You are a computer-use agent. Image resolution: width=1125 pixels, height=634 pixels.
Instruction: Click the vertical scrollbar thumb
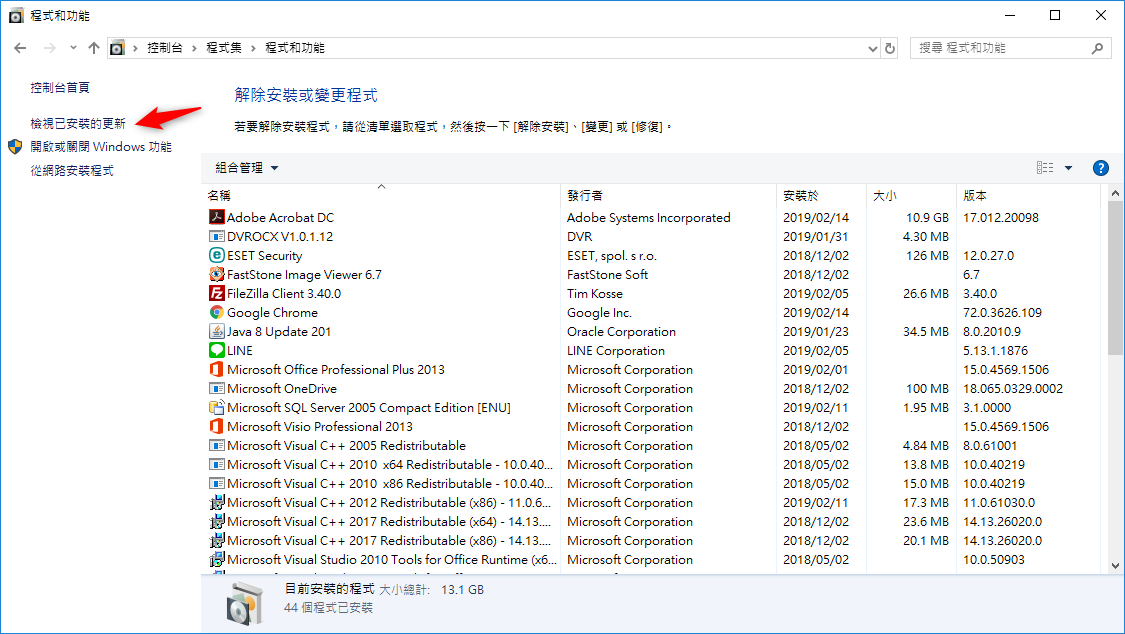pos(1115,278)
